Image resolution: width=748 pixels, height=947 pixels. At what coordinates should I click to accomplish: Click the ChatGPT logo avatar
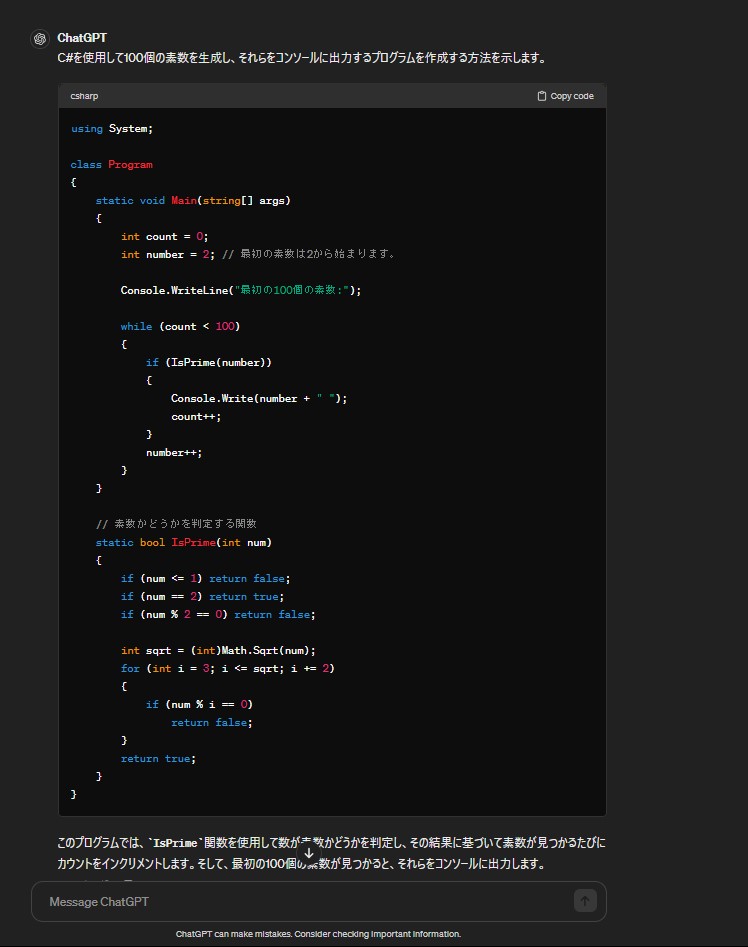pos(40,39)
